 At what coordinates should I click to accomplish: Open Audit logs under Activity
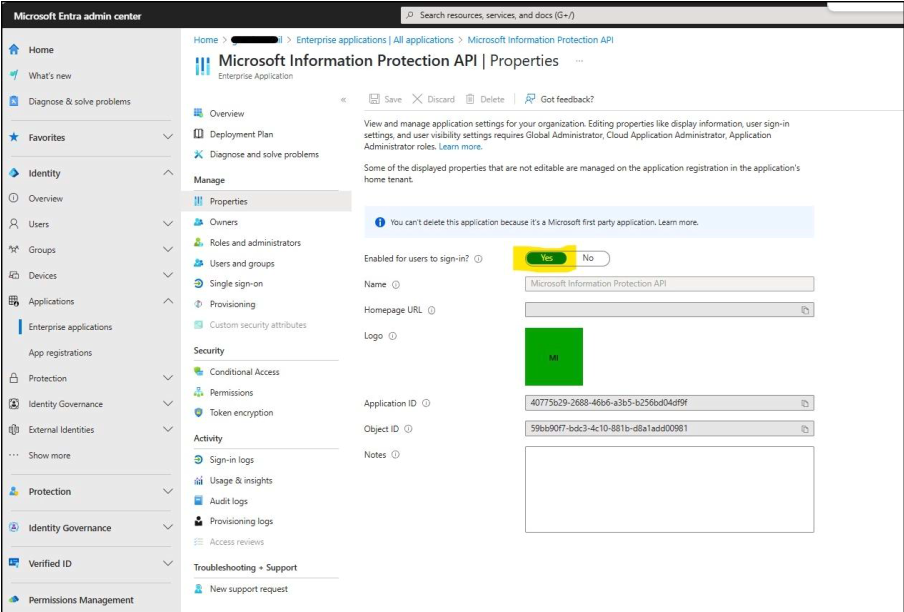tap(228, 501)
